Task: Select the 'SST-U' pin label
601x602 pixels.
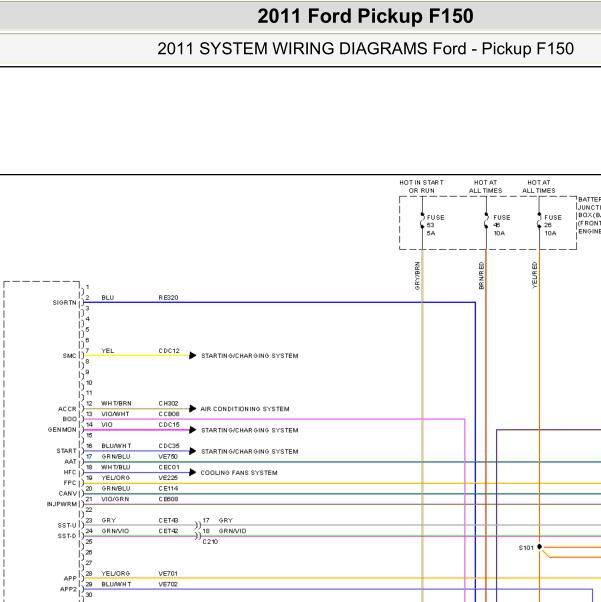Action: tap(67, 525)
